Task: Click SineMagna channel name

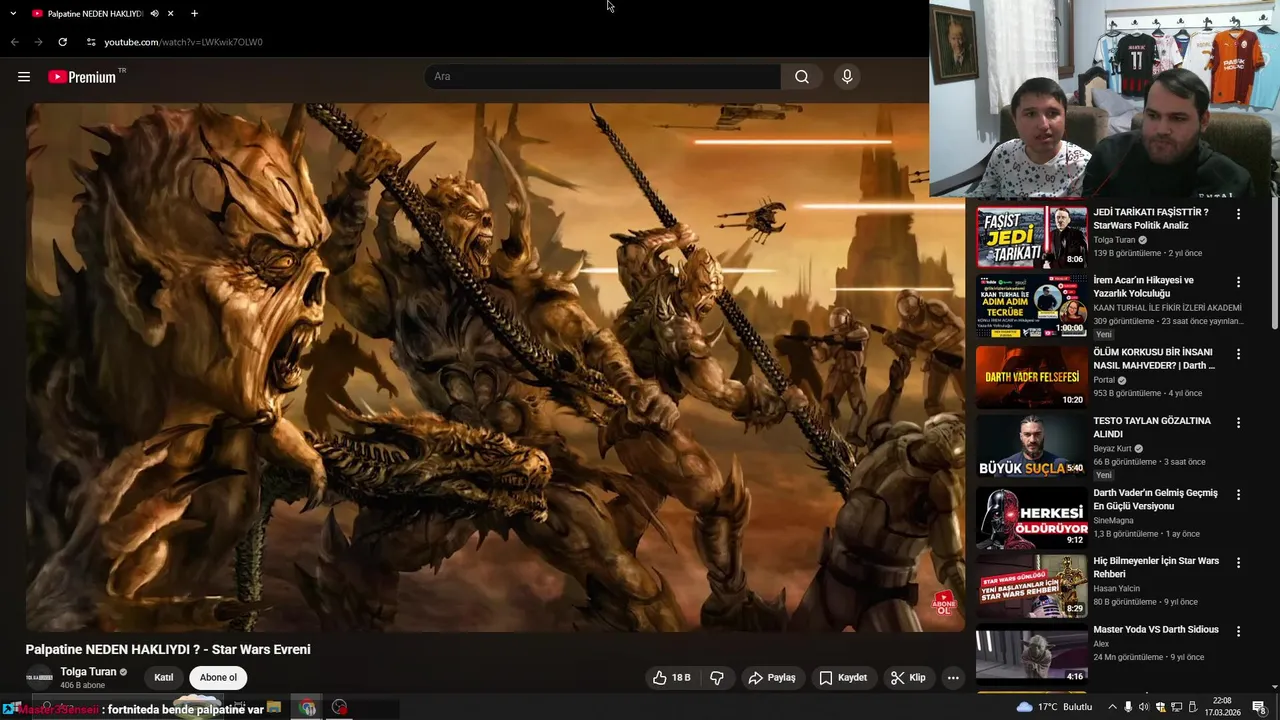Action: [x=1113, y=520]
